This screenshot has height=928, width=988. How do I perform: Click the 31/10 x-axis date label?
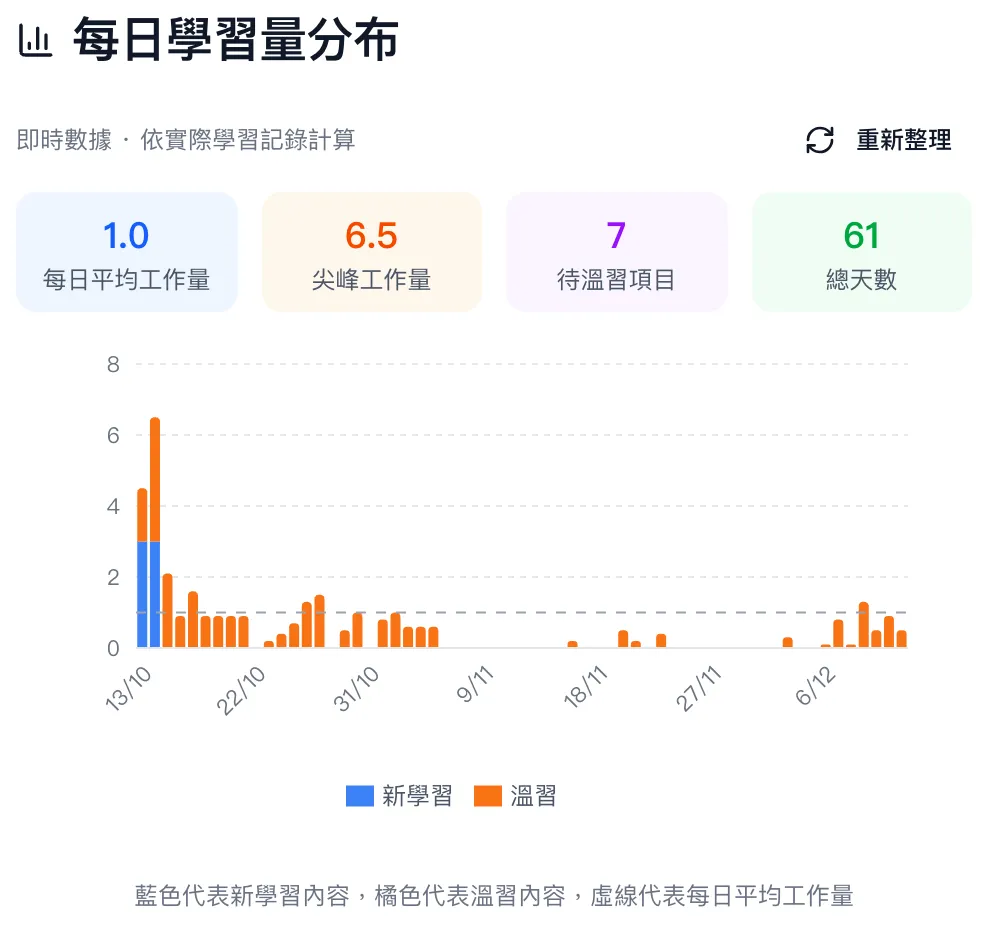357,689
